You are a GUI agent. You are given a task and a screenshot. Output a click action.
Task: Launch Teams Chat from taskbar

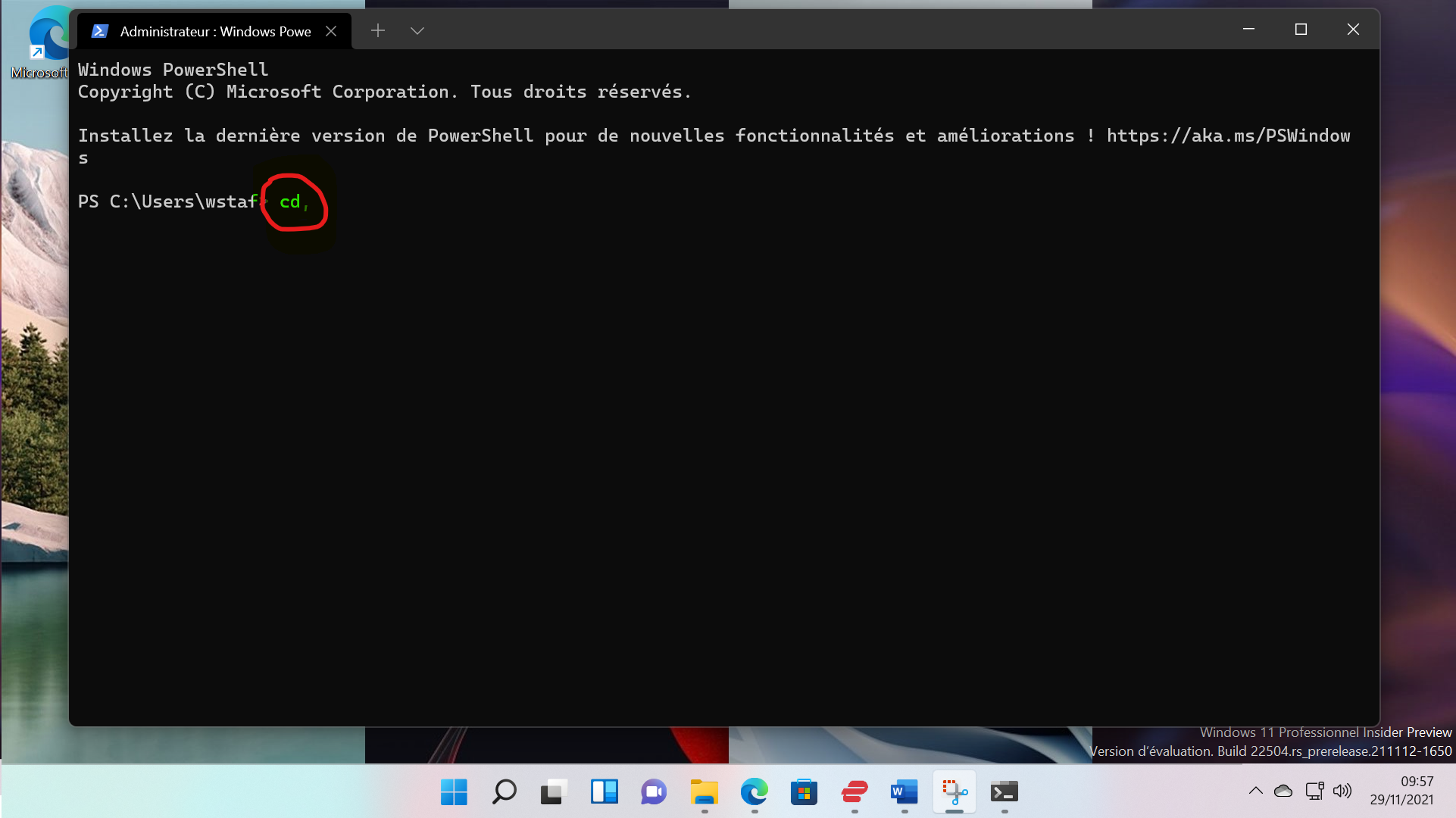(654, 792)
